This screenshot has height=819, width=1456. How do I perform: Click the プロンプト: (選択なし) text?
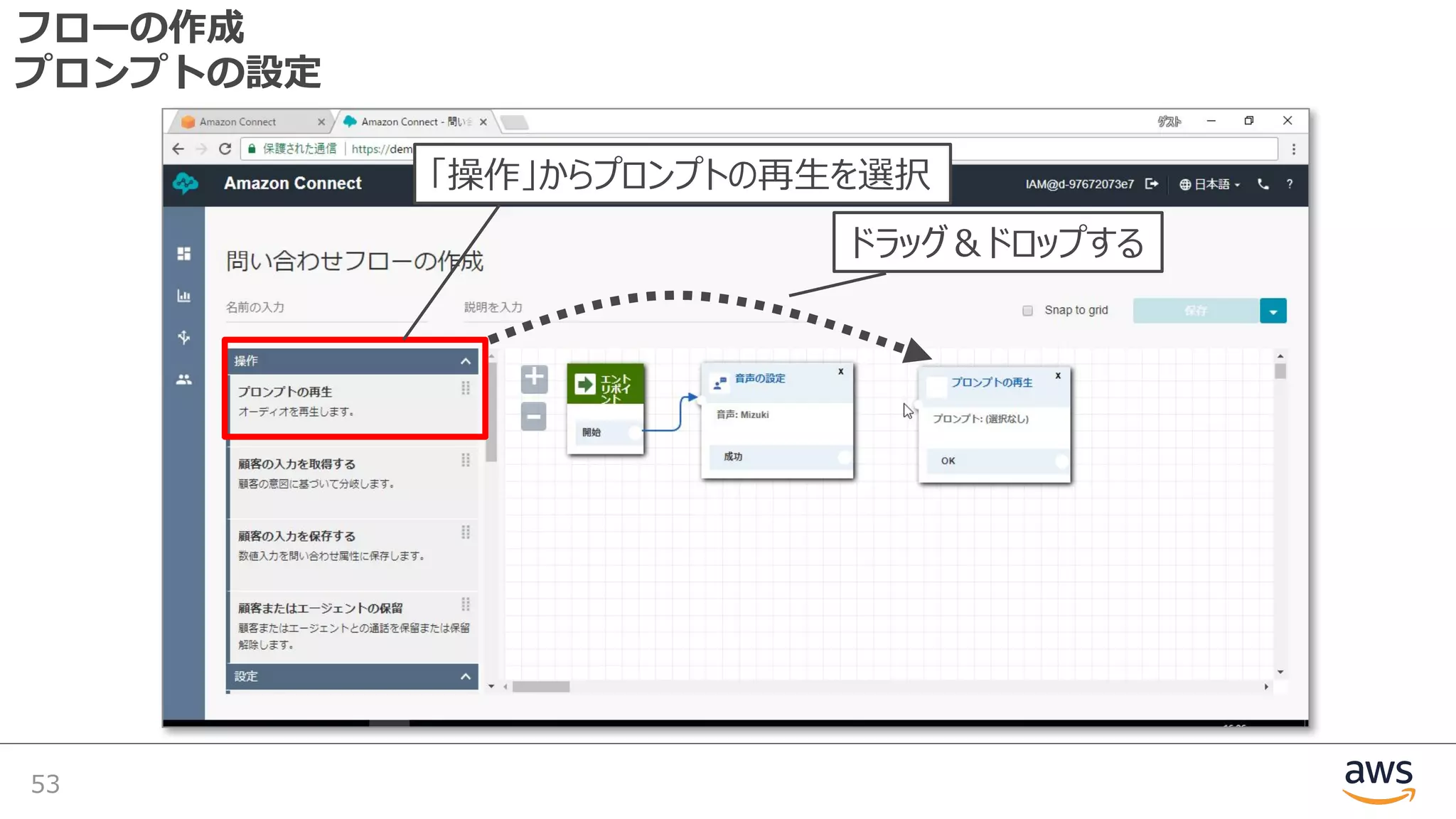(x=981, y=419)
